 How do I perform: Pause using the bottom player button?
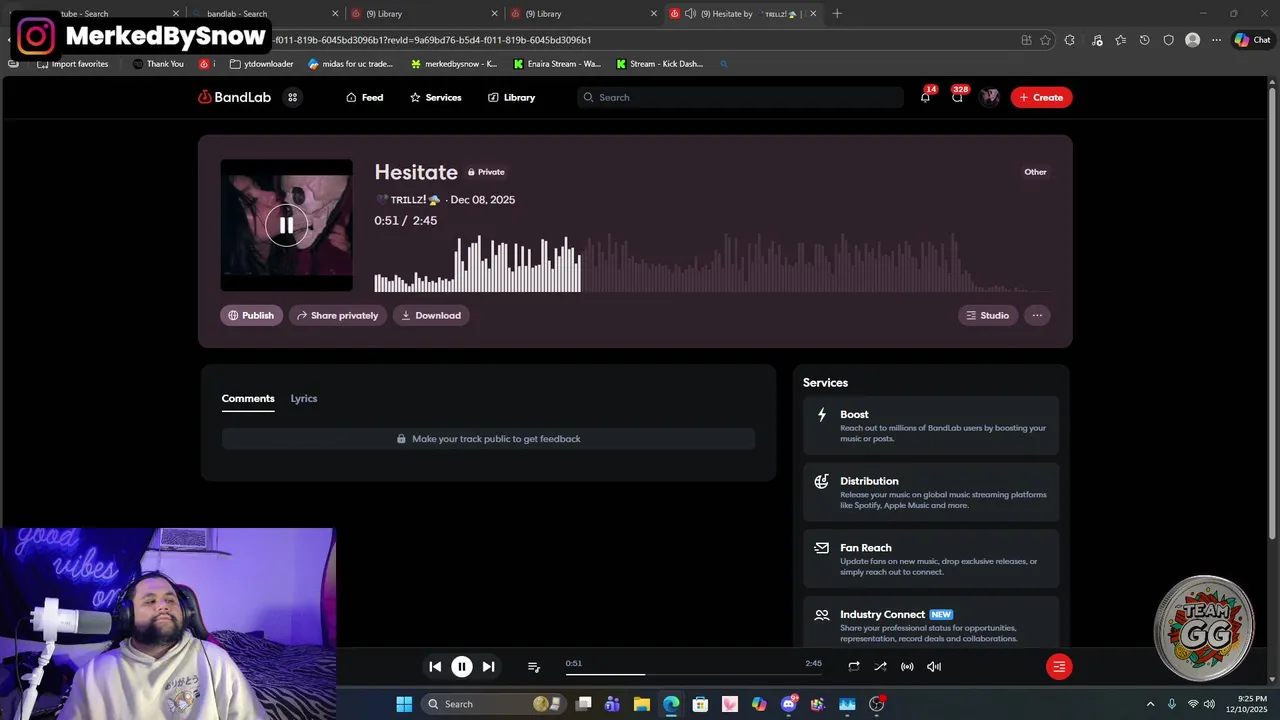(462, 666)
